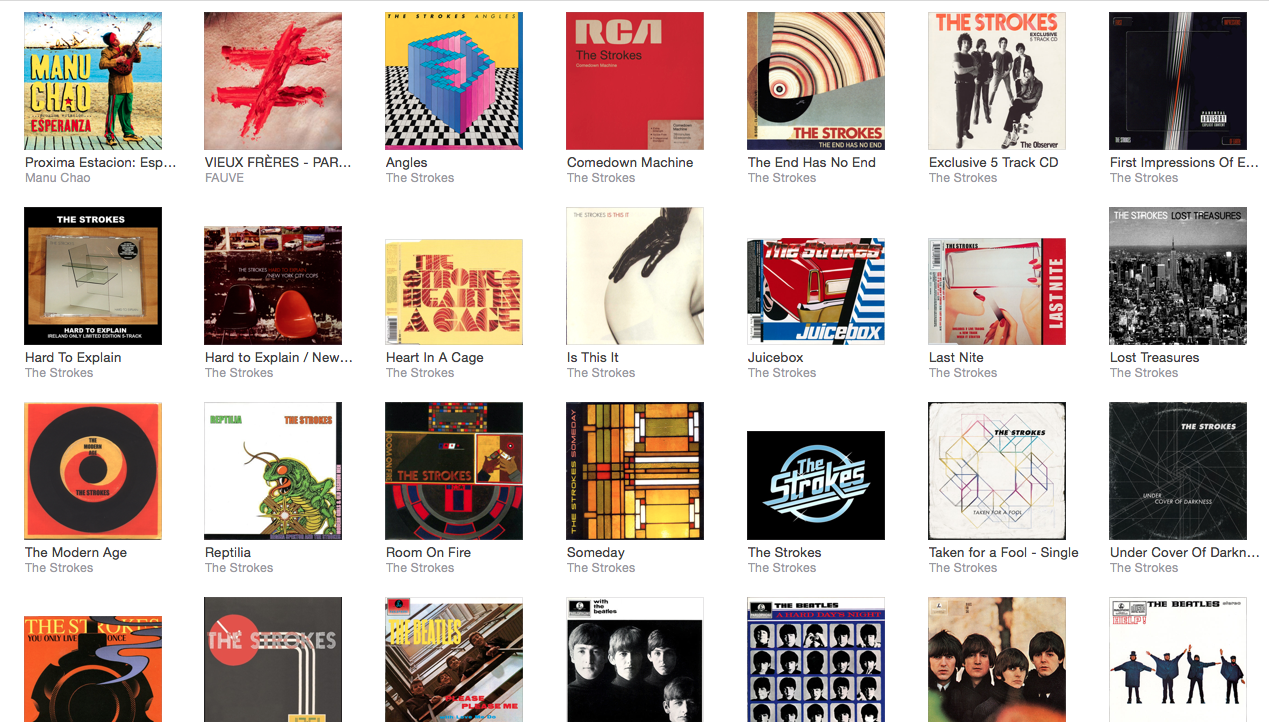Image resolution: width=1269 pixels, height=722 pixels.
Task: Select the Comedown Machine album artwork
Action: [635, 81]
